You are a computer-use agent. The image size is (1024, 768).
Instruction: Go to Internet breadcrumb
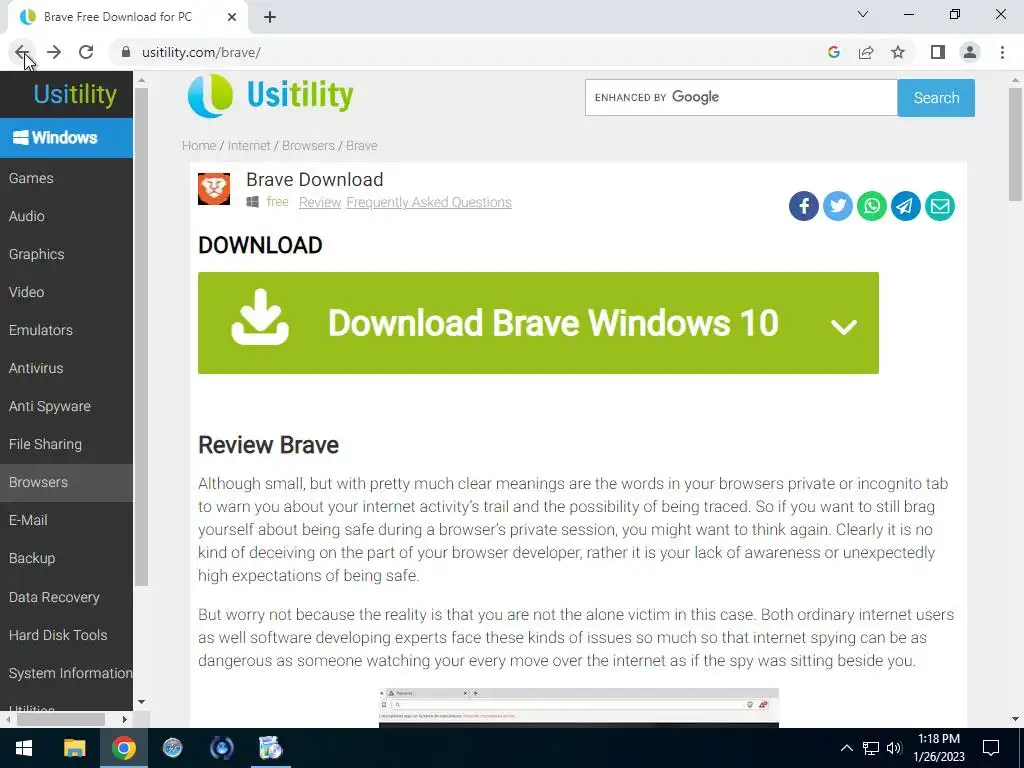click(249, 146)
